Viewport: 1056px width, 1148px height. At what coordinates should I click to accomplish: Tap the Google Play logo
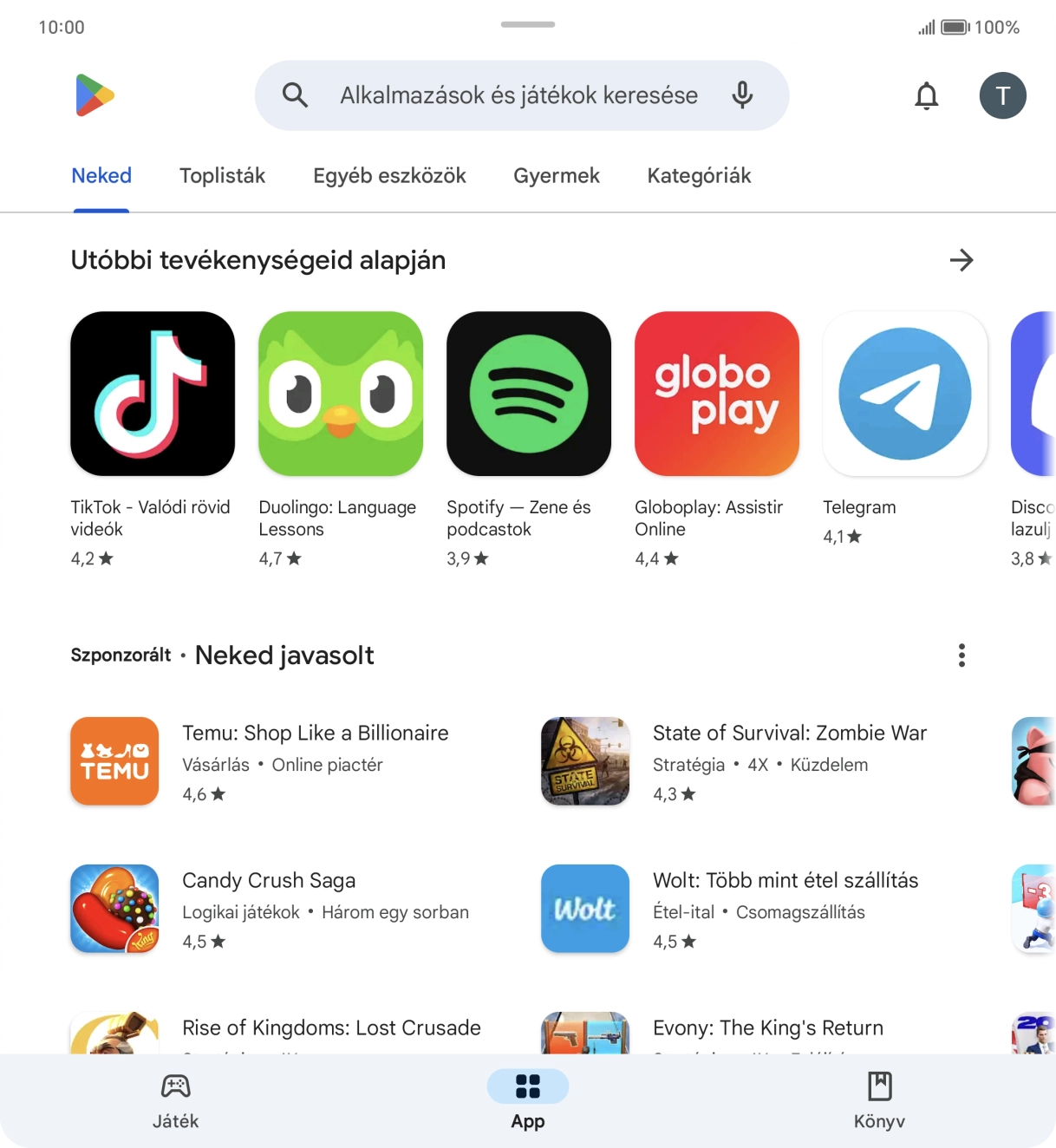point(95,95)
